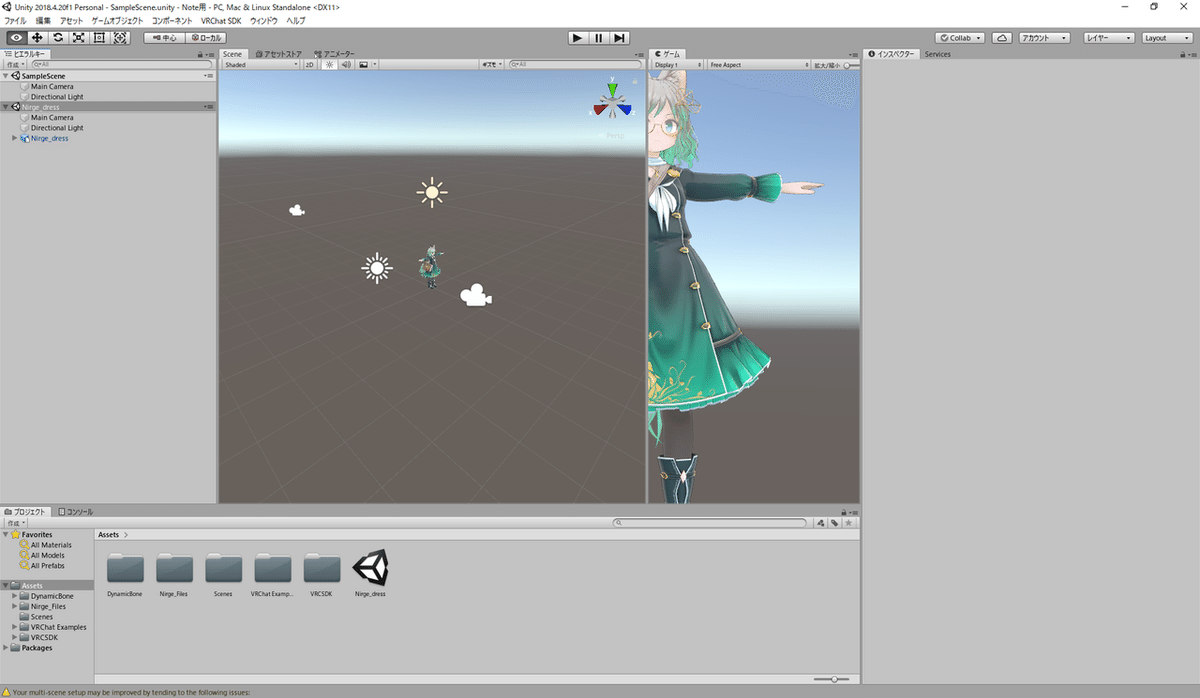
Task: Select the Scale tool
Action: click(x=79, y=38)
